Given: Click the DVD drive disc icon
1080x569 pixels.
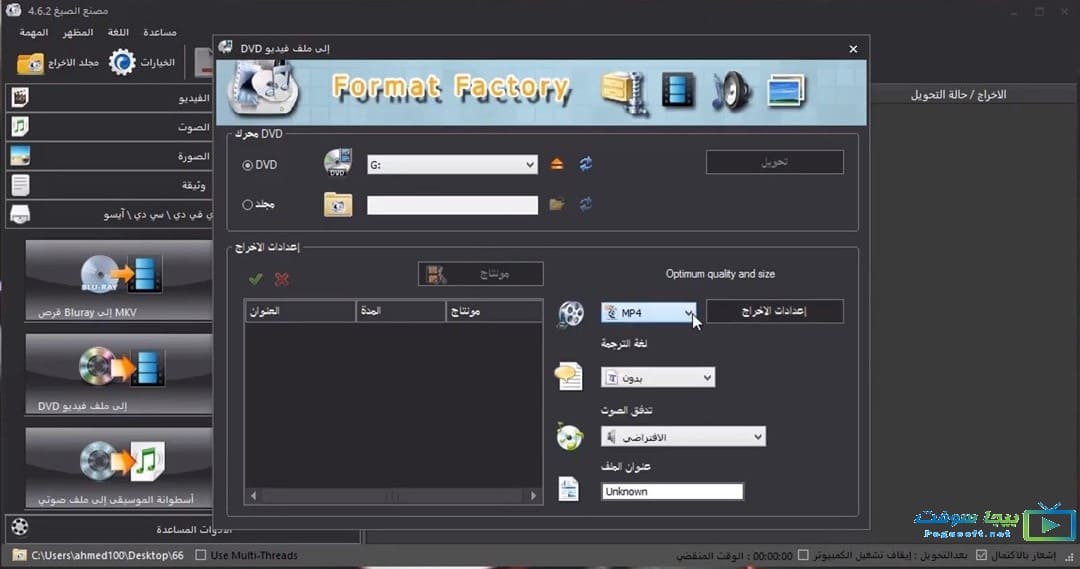Looking at the screenshot, I should [x=338, y=163].
